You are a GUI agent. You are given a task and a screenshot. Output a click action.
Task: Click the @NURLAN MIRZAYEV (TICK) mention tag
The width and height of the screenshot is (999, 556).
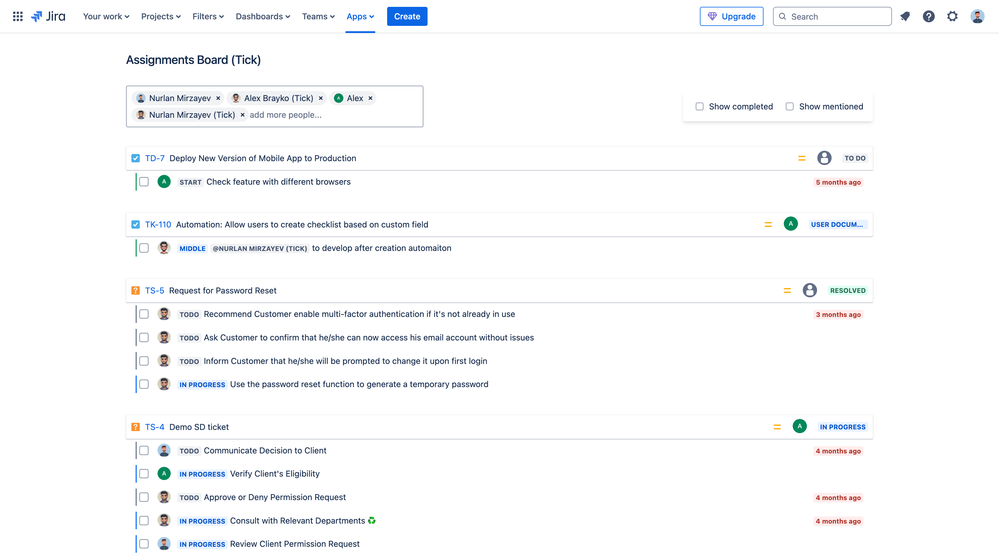click(x=259, y=248)
